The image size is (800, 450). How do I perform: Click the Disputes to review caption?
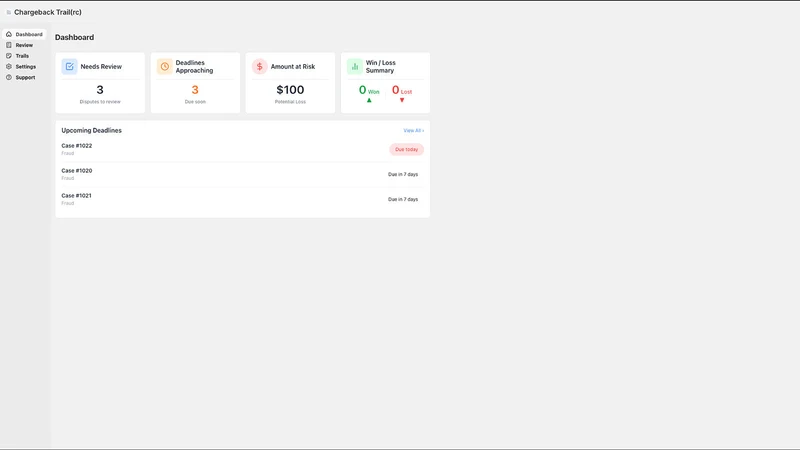100,102
